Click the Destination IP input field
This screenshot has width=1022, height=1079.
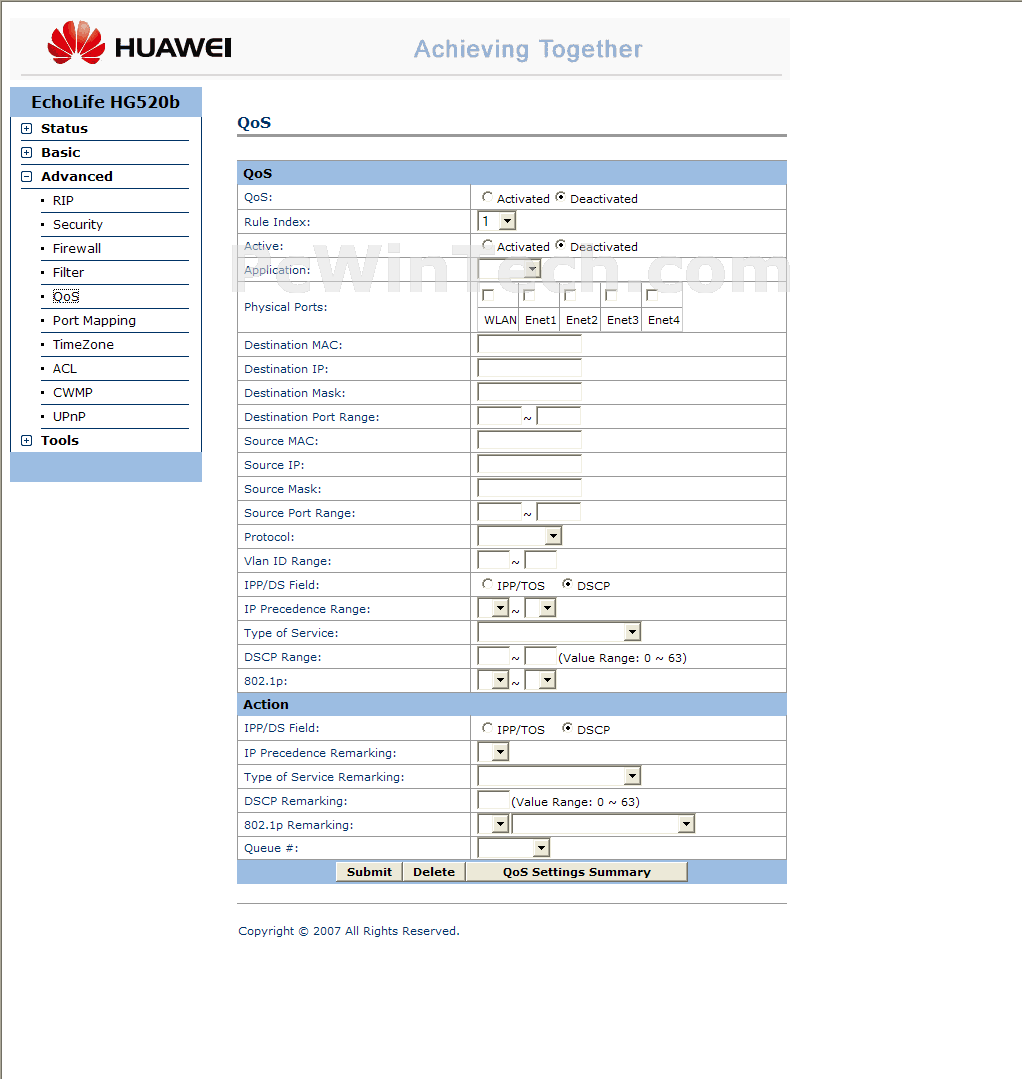tap(529, 368)
